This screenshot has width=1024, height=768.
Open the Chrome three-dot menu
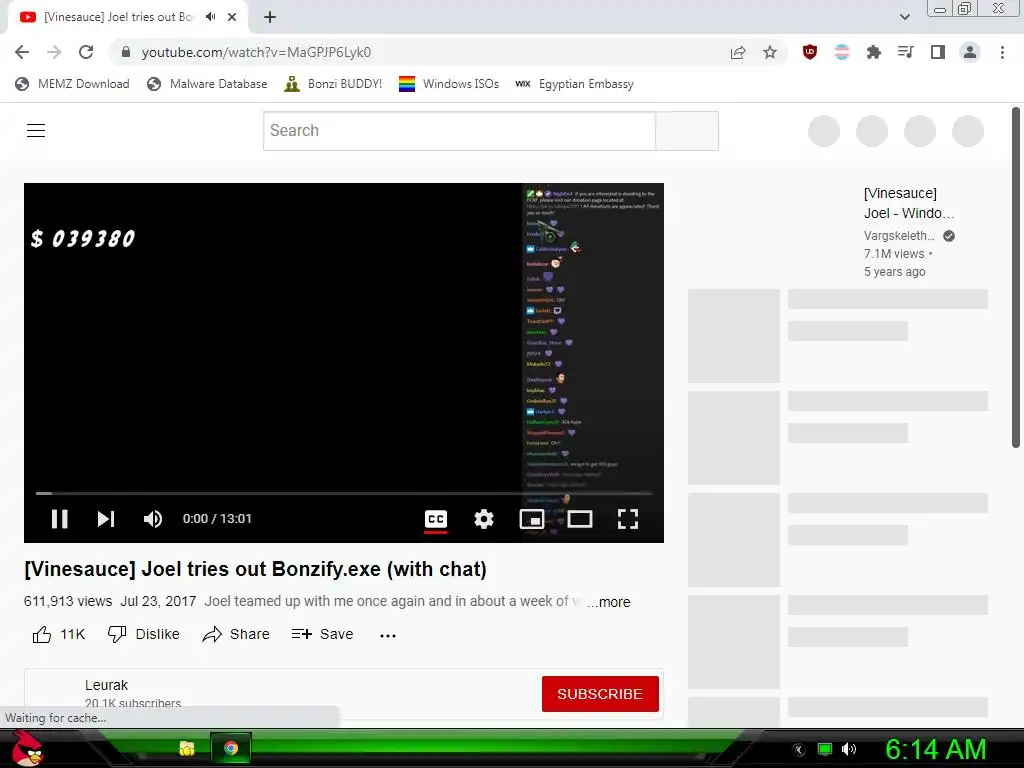pos(1002,52)
